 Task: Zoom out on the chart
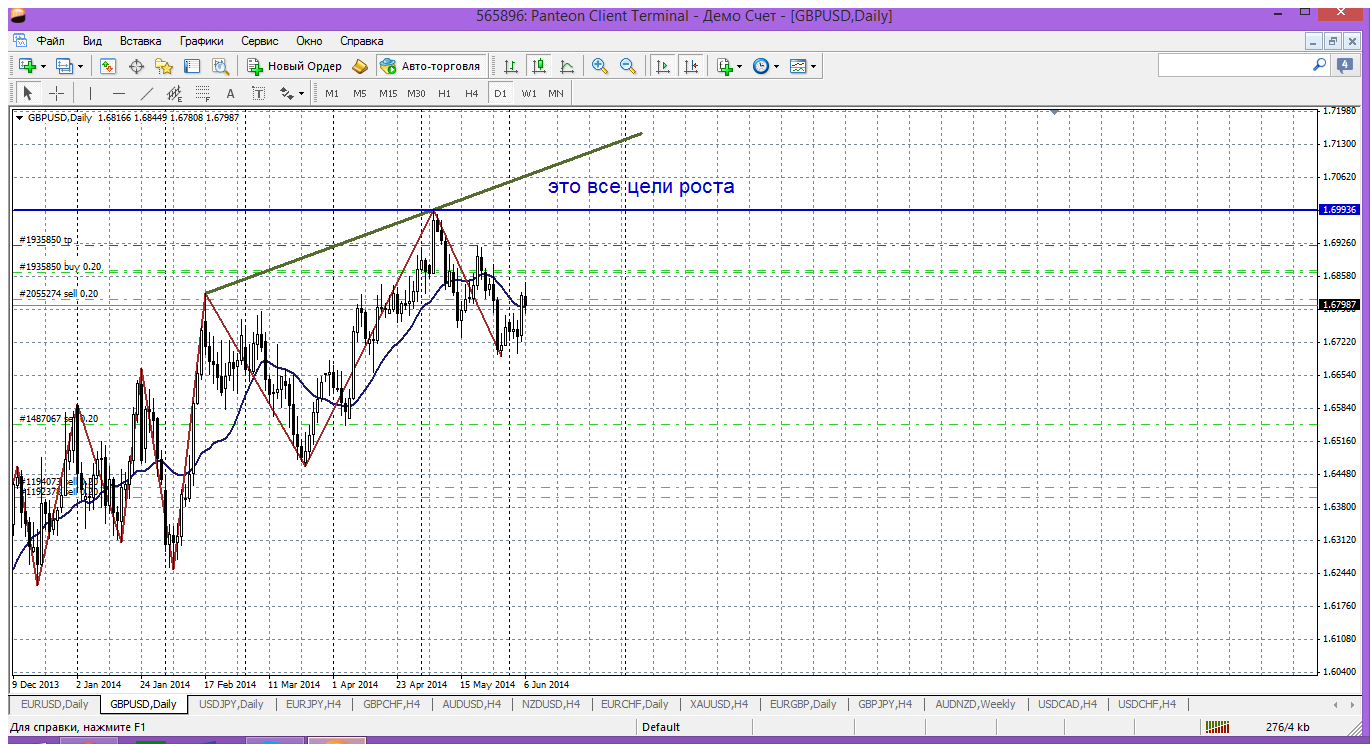point(628,66)
